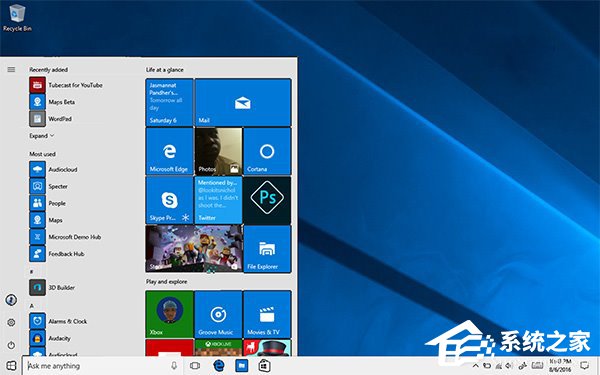This screenshot has width=600, height=375.
Task: Open the Skype Preview tile
Action: (170, 200)
